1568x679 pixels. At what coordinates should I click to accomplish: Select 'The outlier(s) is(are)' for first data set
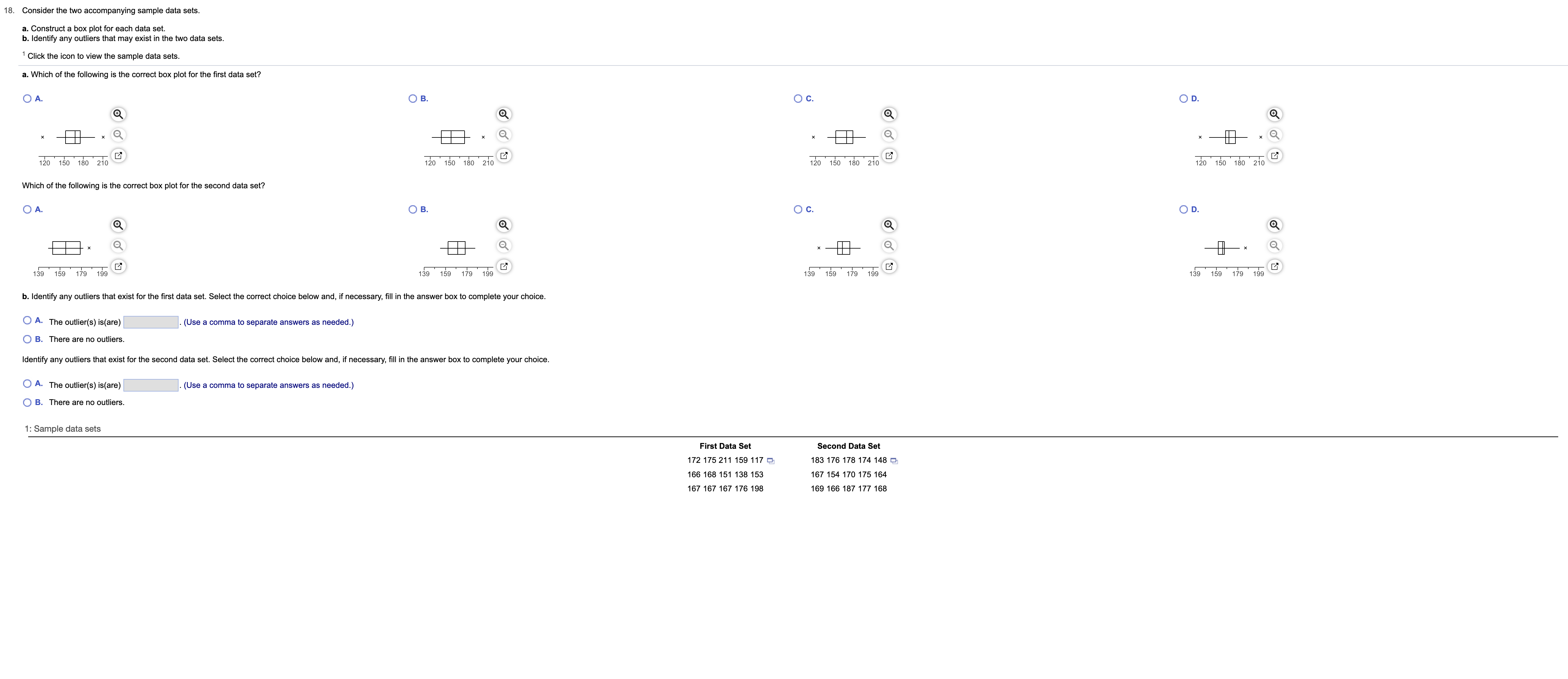point(27,321)
